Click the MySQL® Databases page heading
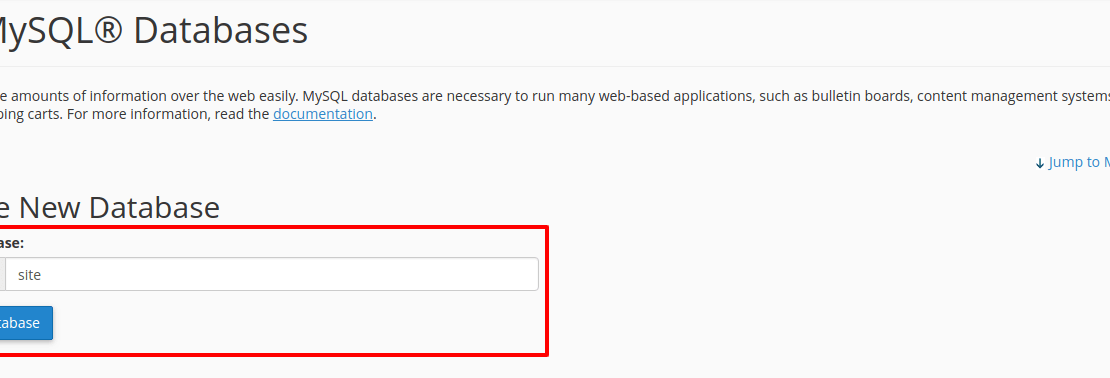This screenshot has width=1110, height=378. pyautogui.click(x=154, y=30)
